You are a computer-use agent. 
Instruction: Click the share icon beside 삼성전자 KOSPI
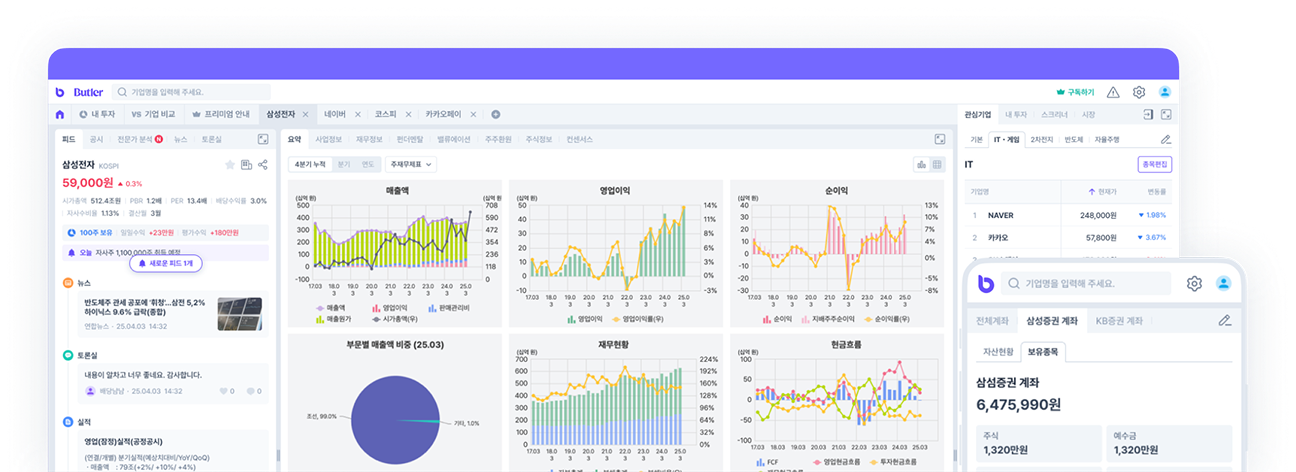[263, 165]
